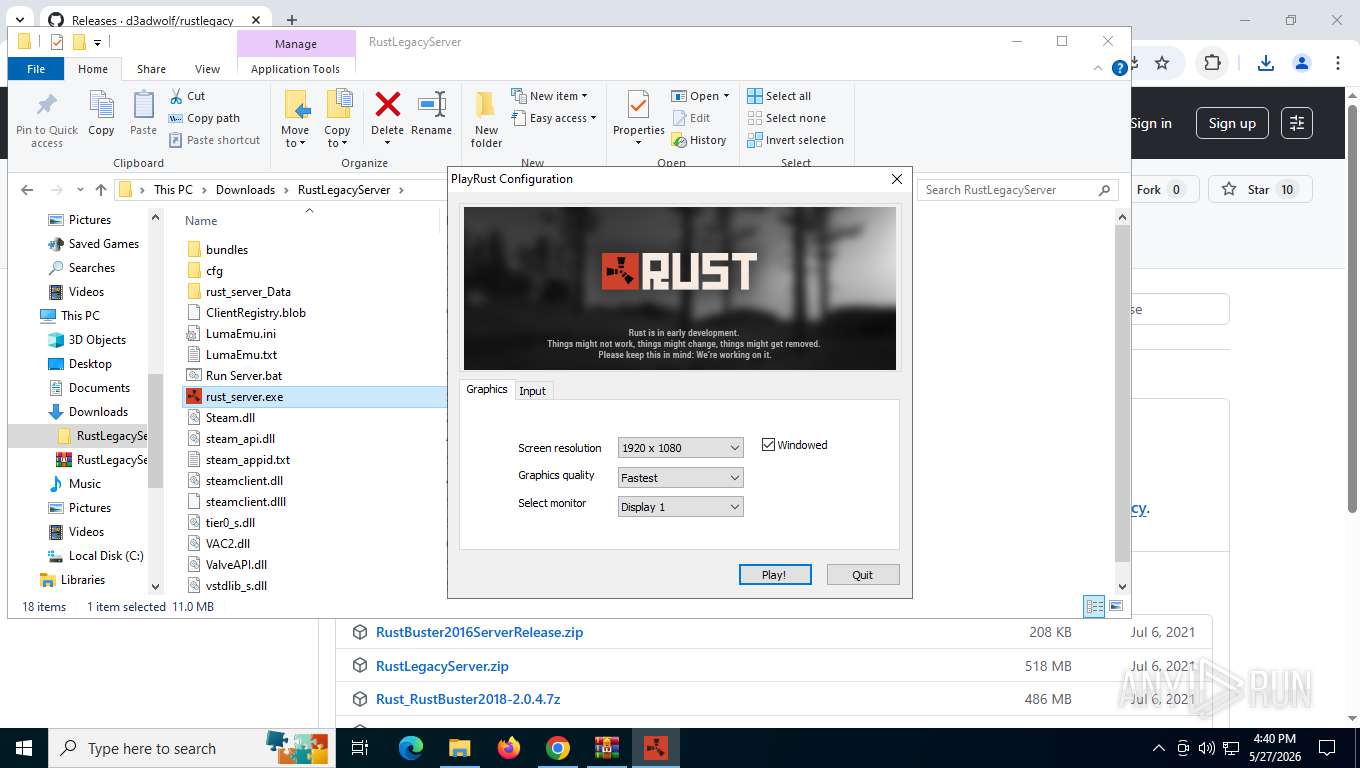The width and height of the screenshot is (1360, 768).
Task: Click the Quit button
Action: click(862, 575)
